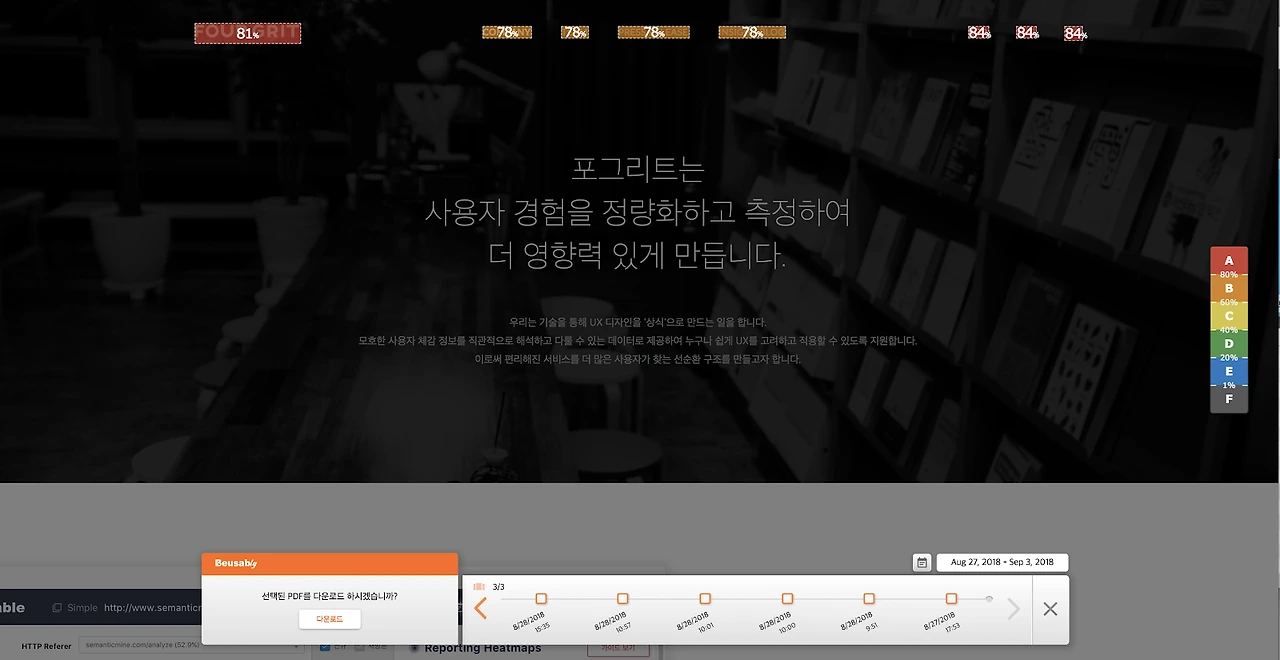This screenshot has width=1280, height=660.
Task: Click the PRESS RELEASE menu item at 78%
Action: tap(653, 33)
